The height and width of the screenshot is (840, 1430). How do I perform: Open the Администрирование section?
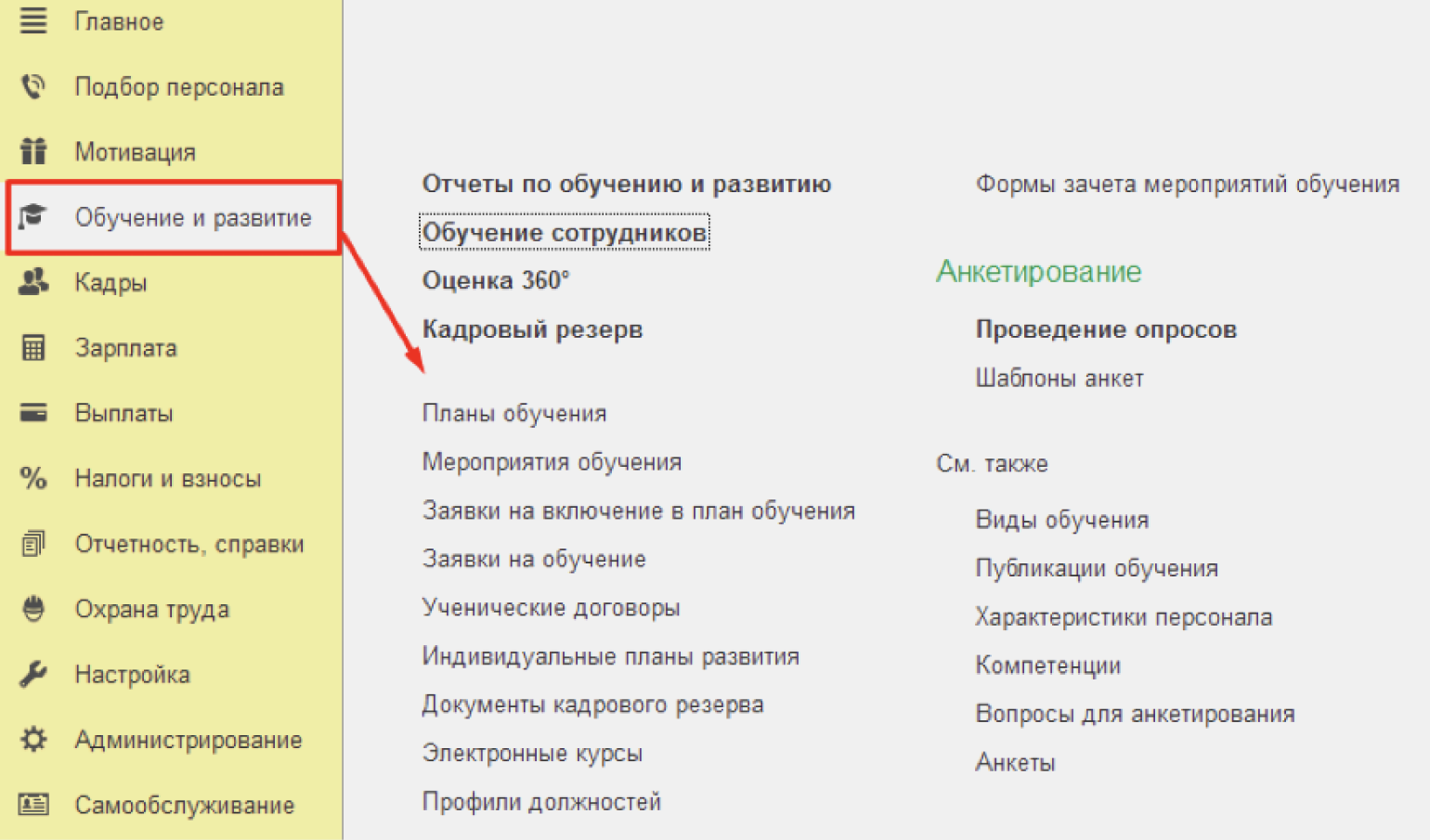click(x=188, y=740)
